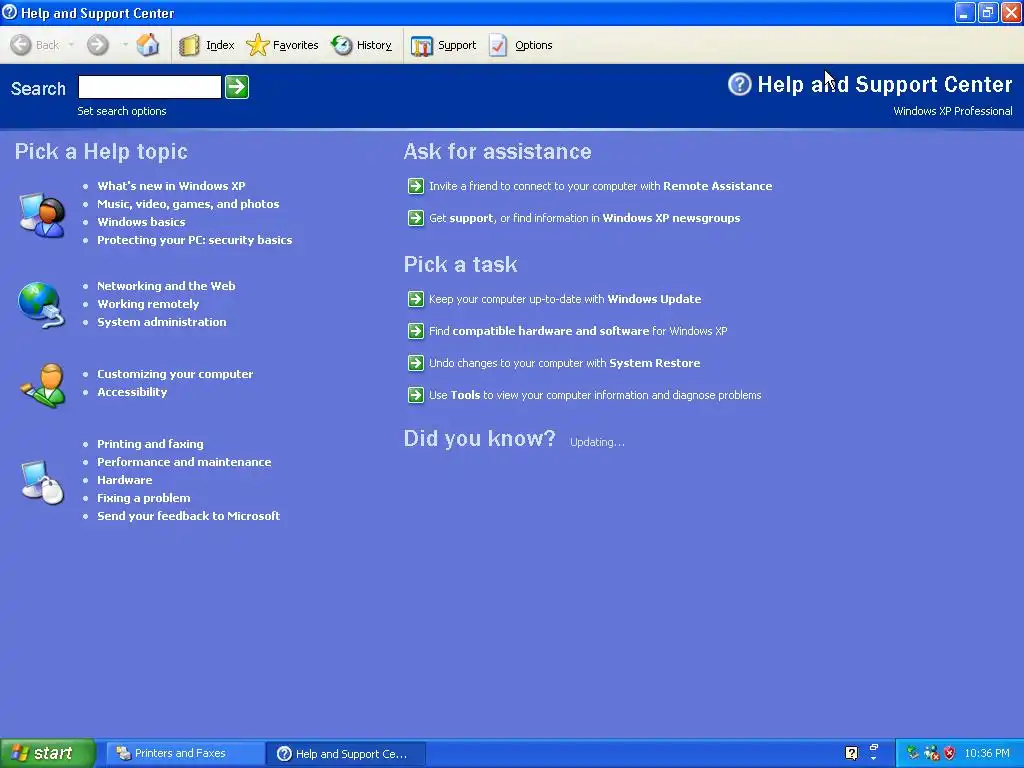Open Get support or Windows XP newsgroups link
The height and width of the screenshot is (768, 1024).
[x=584, y=218]
